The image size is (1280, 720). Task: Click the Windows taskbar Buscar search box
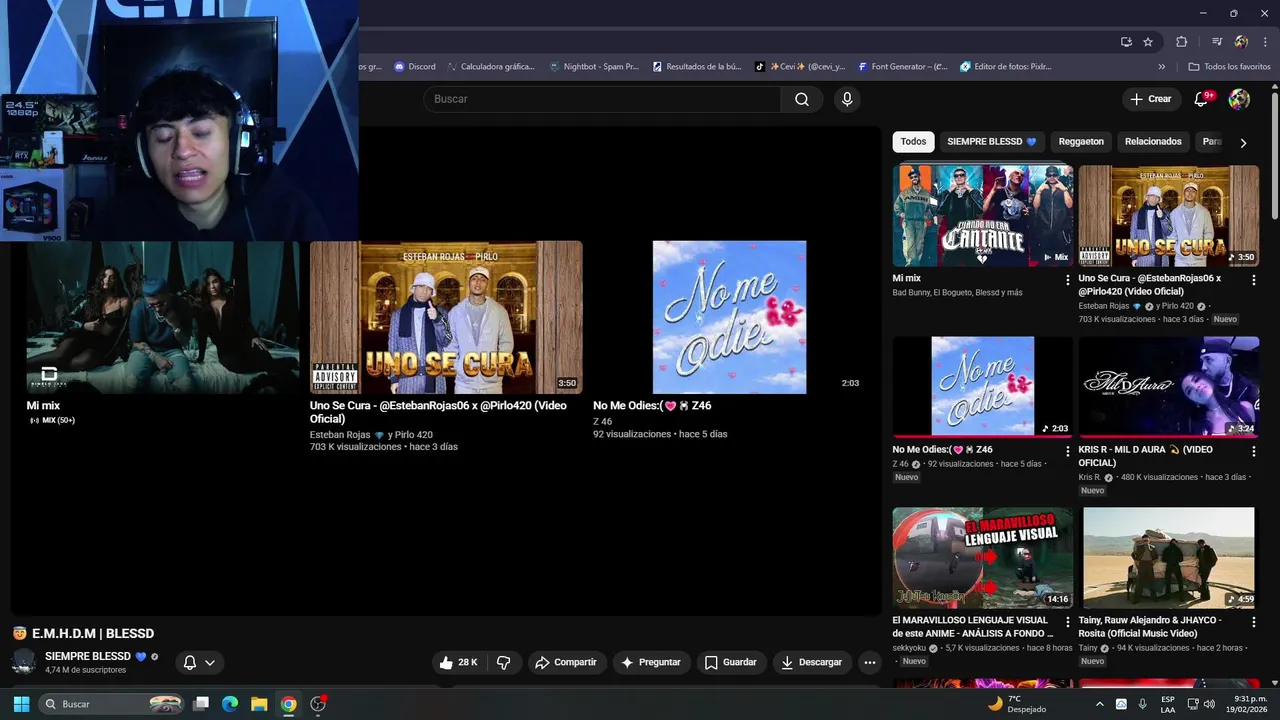click(112, 704)
